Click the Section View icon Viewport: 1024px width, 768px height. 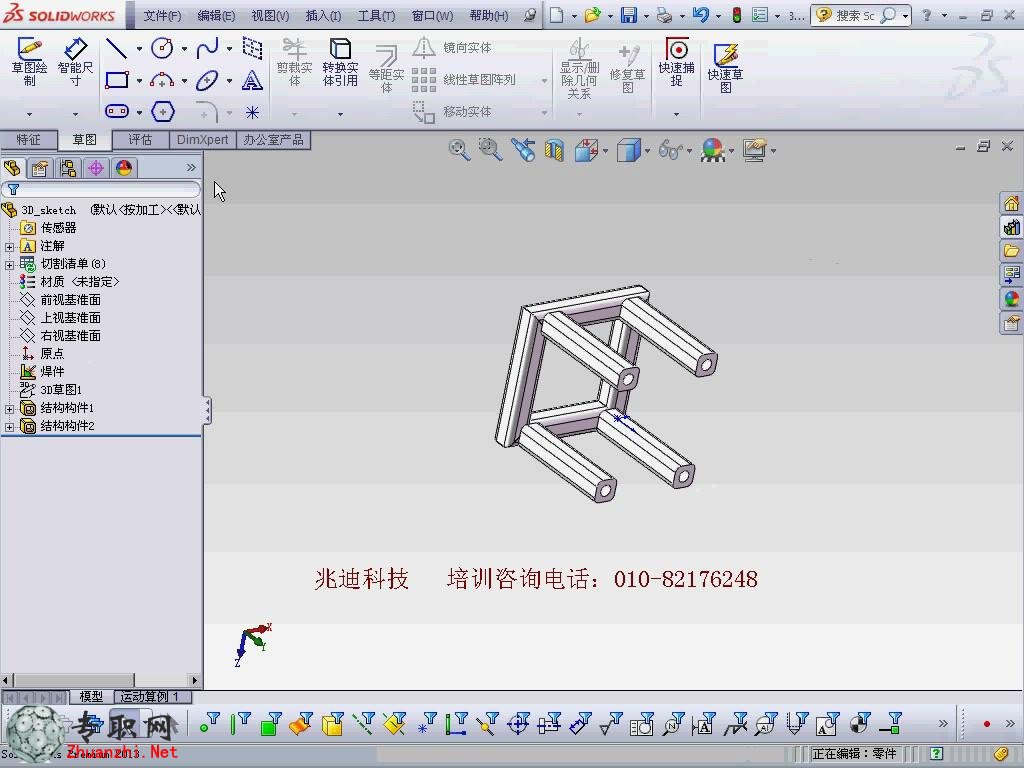554,151
